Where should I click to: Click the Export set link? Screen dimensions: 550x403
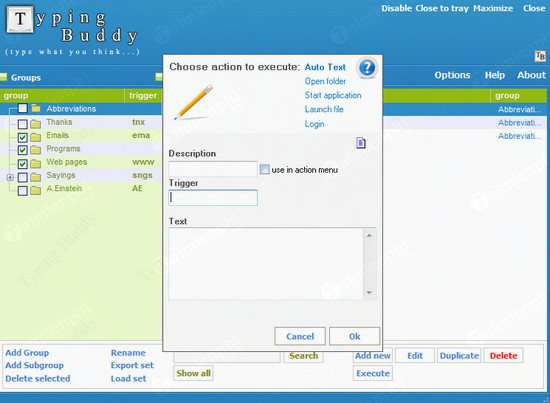(132, 365)
